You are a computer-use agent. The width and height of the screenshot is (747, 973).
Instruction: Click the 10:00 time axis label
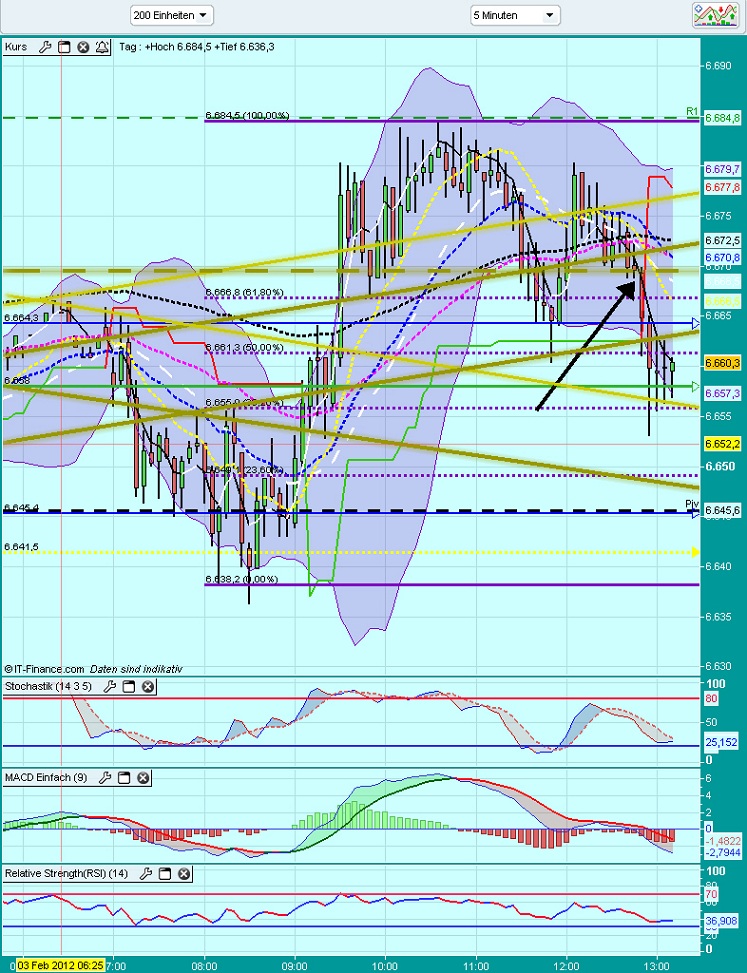[x=385, y=966]
